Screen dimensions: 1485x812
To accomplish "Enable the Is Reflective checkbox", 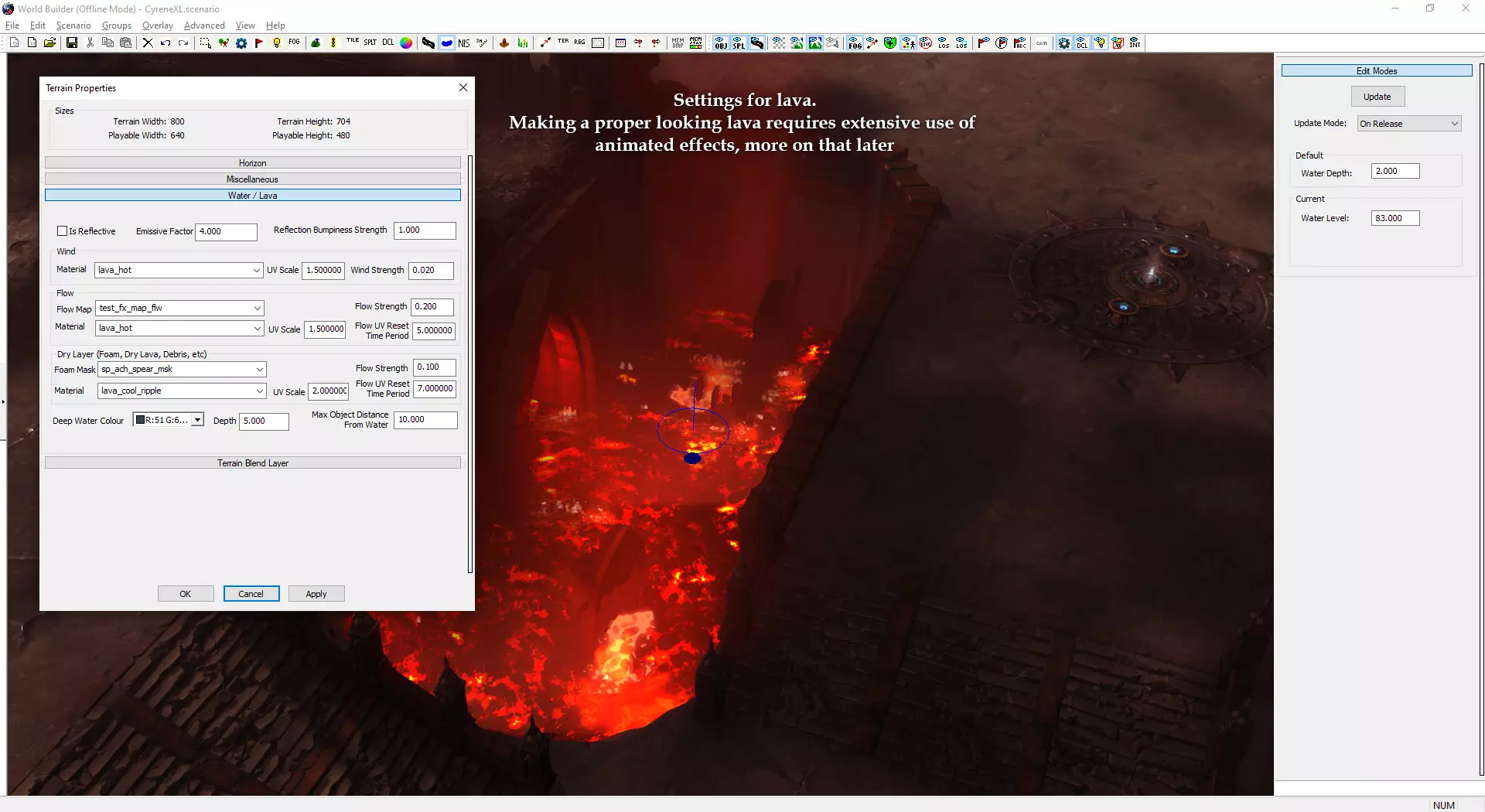I will [x=63, y=231].
